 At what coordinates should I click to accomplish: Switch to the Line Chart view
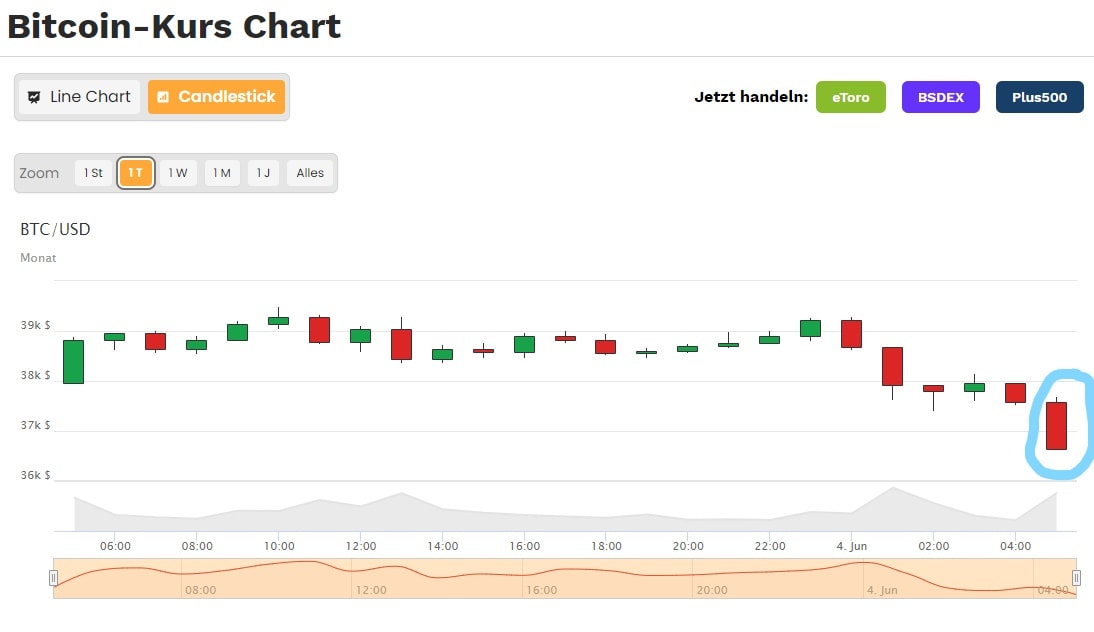click(x=80, y=97)
